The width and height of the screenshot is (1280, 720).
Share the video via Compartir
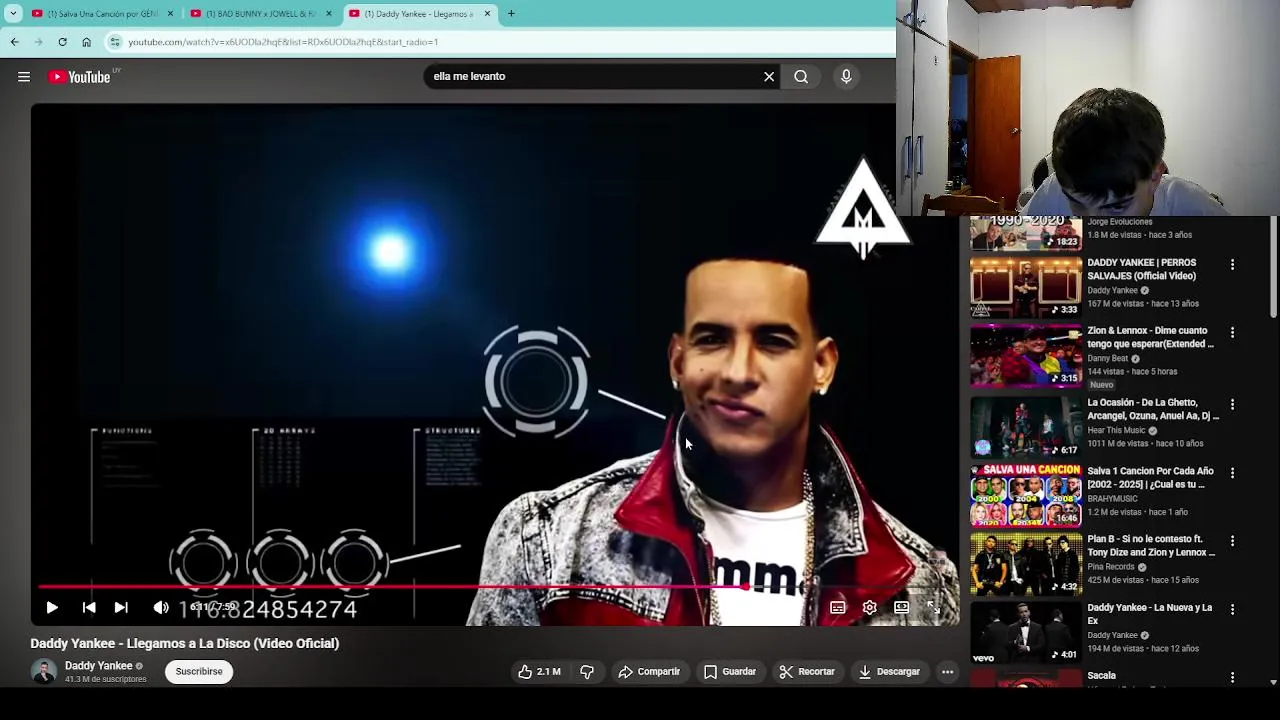[649, 672]
